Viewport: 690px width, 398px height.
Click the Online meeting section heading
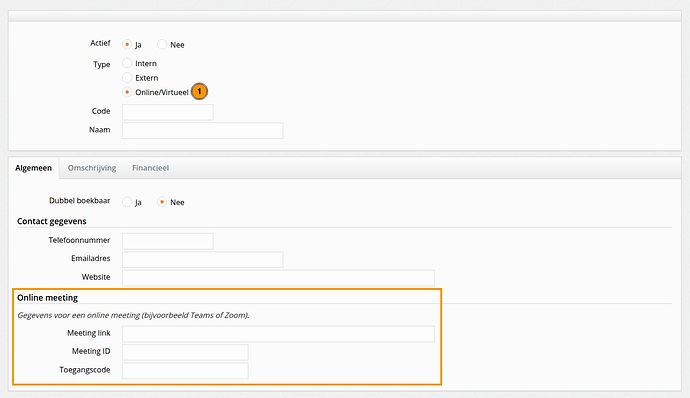click(x=48, y=298)
